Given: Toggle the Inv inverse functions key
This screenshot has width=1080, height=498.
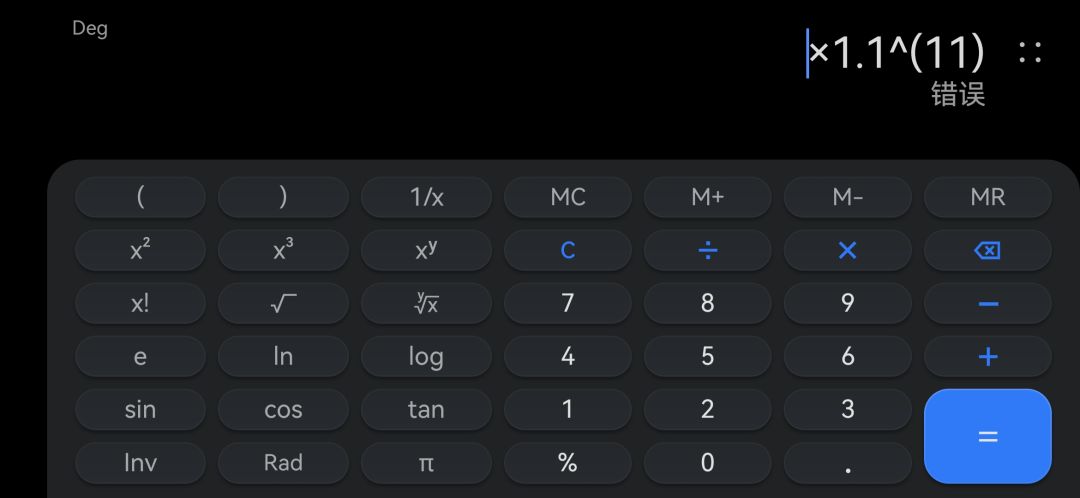Looking at the screenshot, I should click(140, 462).
